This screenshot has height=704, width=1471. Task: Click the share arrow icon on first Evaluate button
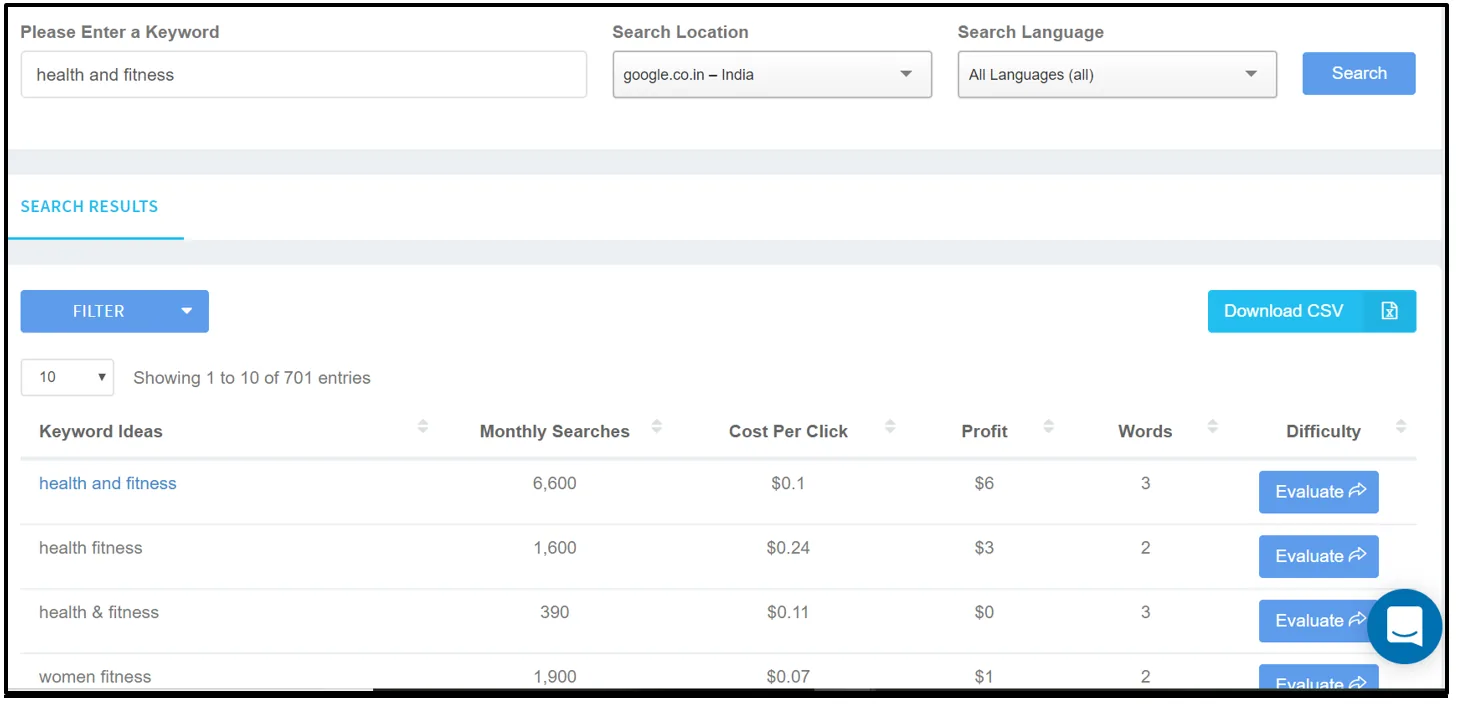1358,491
